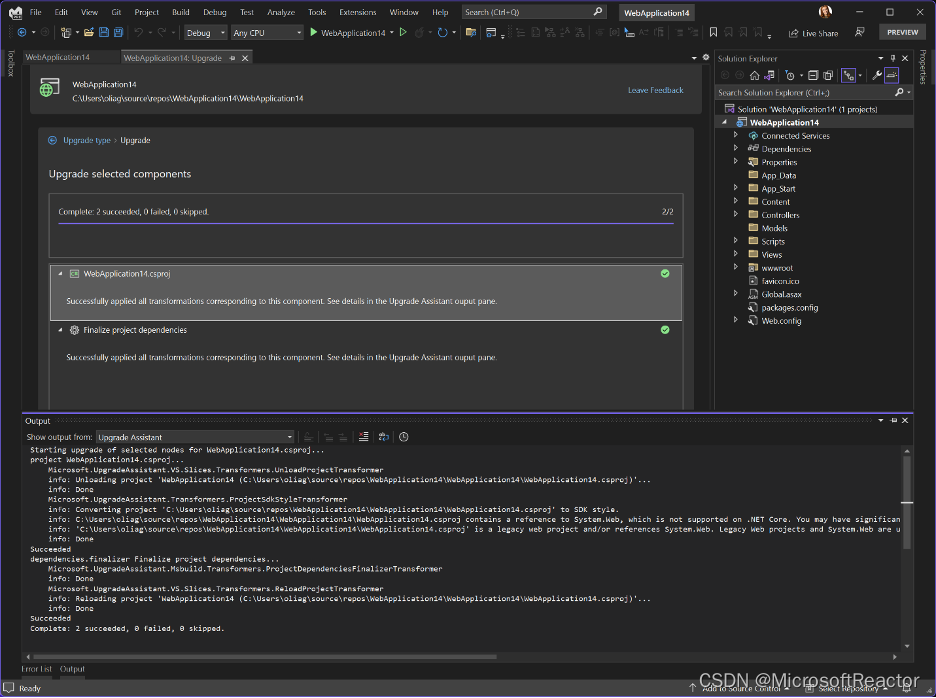The height and width of the screenshot is (698, 936).
Task: Collapse the Finalize project dependencies item
Action: click(x=60, y=330)
